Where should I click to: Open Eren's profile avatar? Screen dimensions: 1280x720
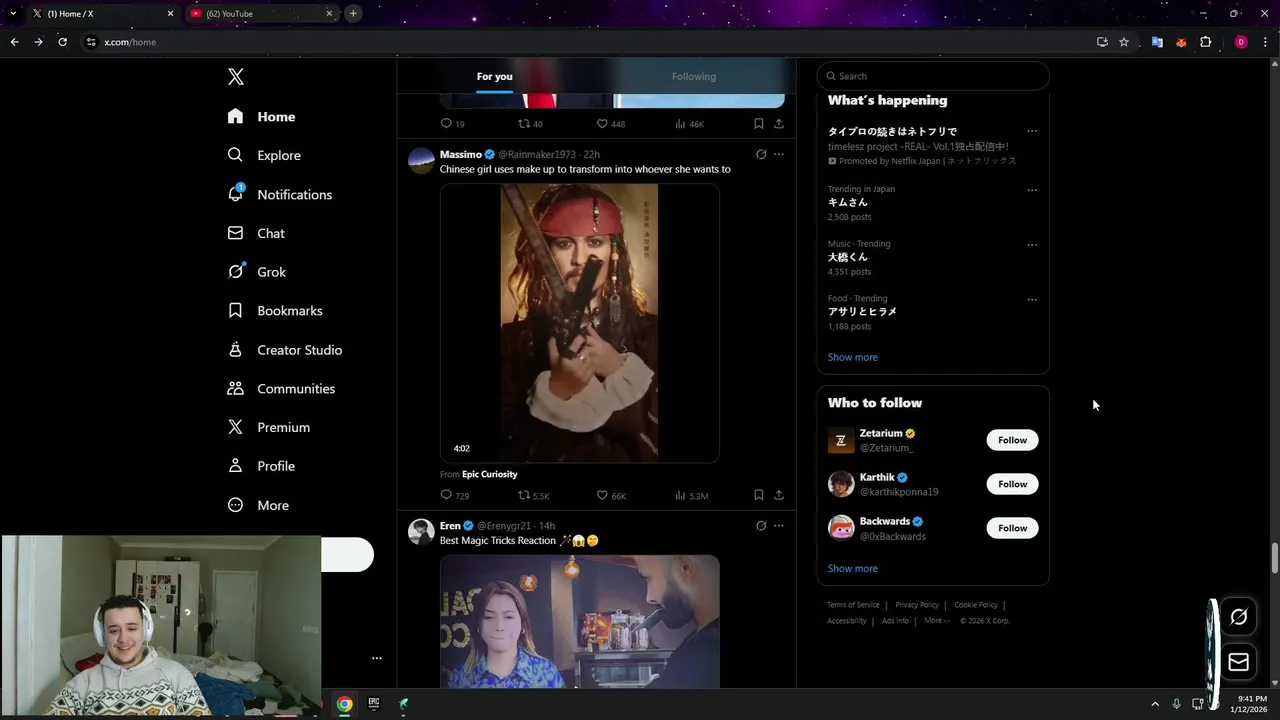[421, 531]
